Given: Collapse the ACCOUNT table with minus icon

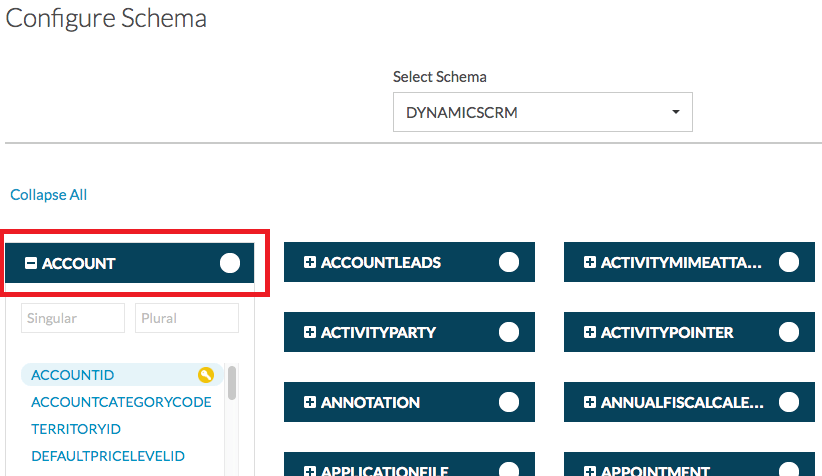Looking at the screenshot, I should tap(31, 264).
